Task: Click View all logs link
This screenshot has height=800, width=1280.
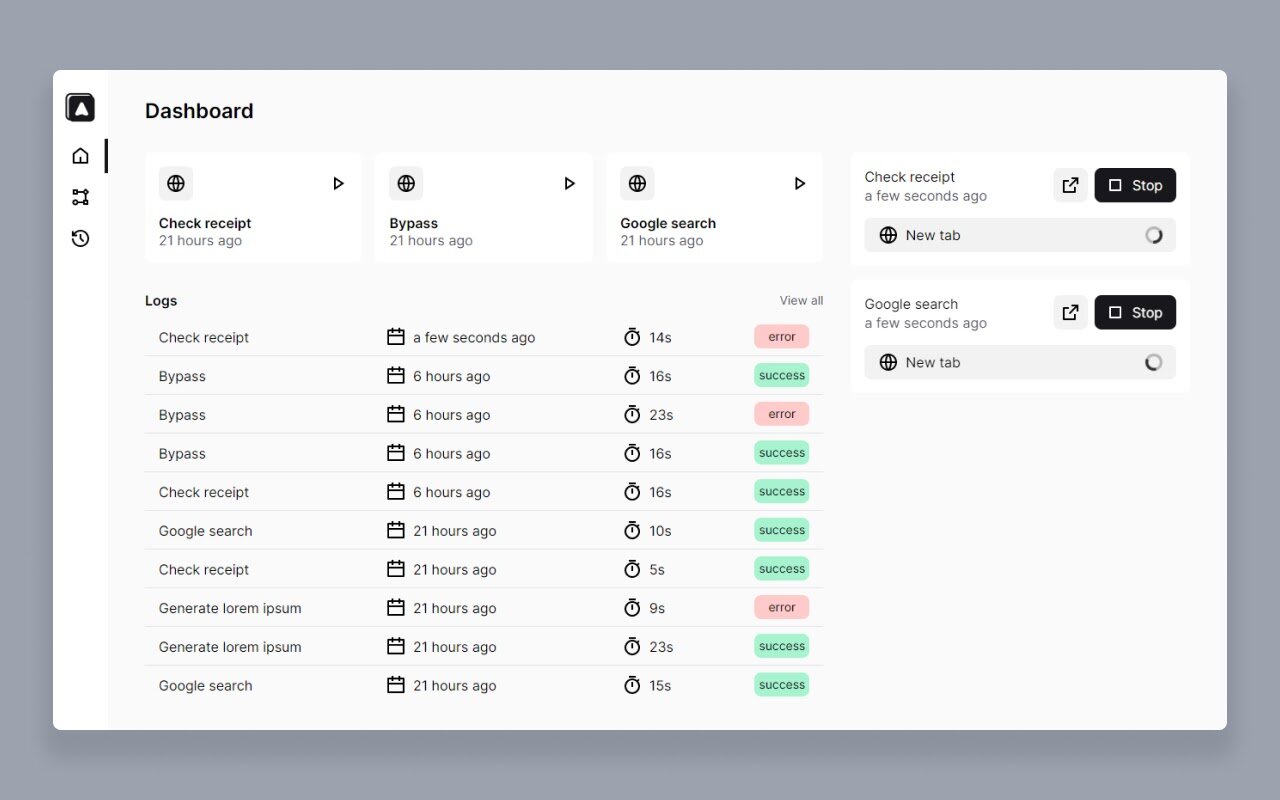Action: click(x=801, y=300)
